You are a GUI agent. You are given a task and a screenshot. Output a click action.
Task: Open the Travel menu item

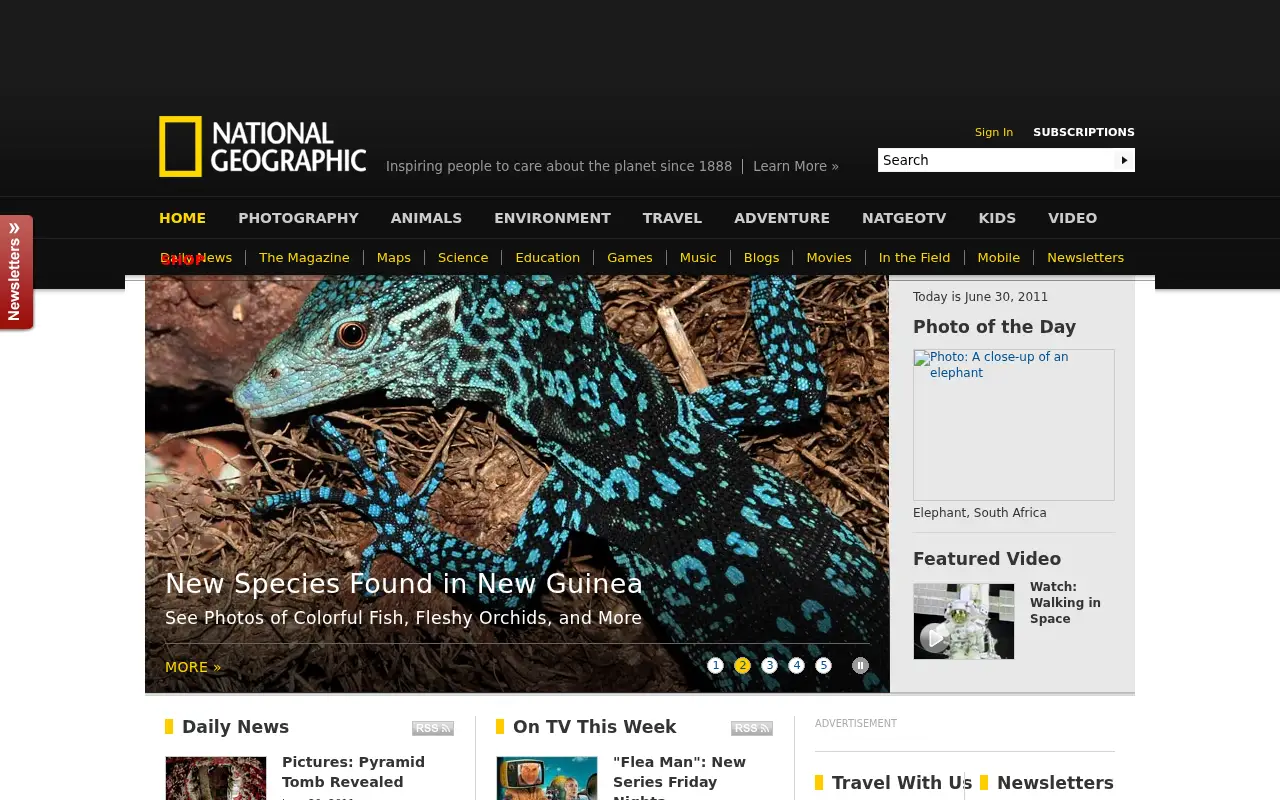click(672, 218)
